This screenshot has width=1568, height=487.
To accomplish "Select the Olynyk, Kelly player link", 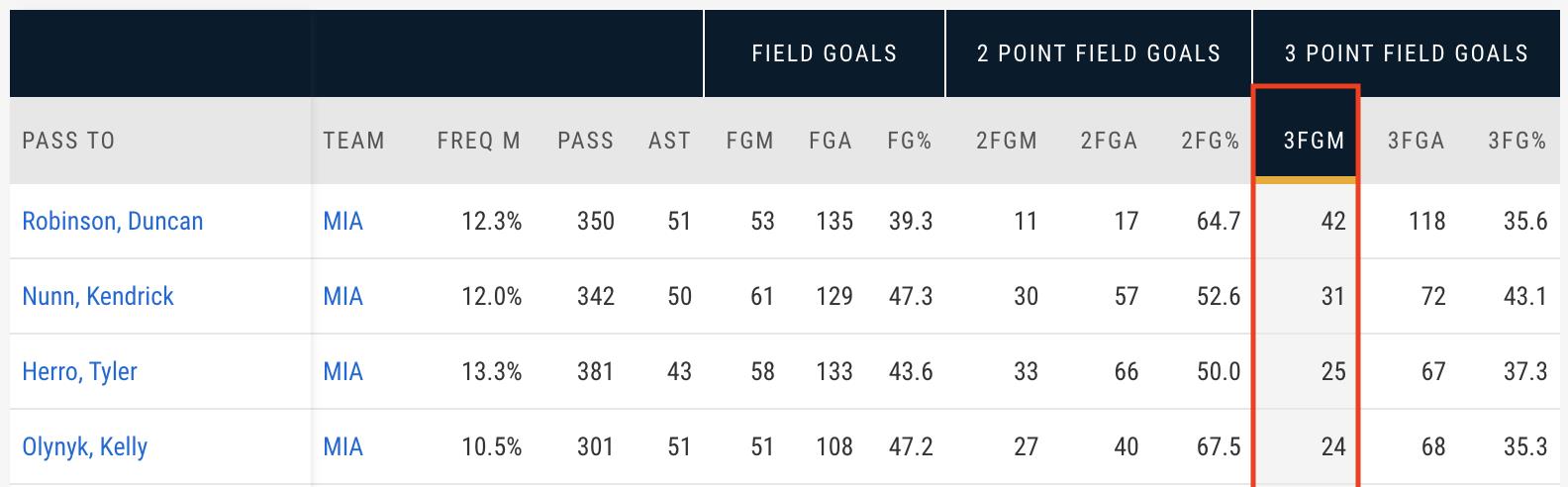I will (x=84, y=446).
